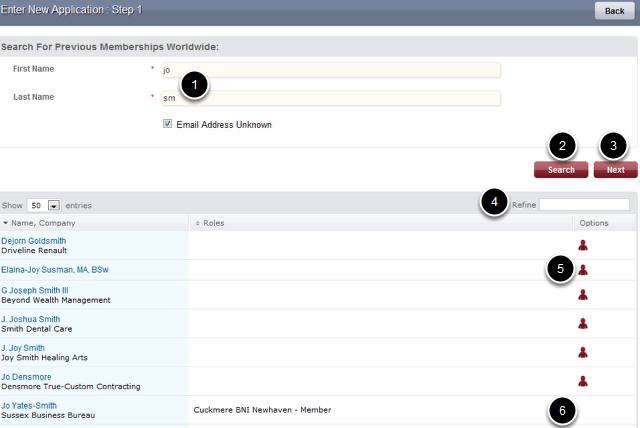Click the person icon for Dejorn Goldsmith
This screenshot has height=428, width=640.
click(x=583, y=244)
